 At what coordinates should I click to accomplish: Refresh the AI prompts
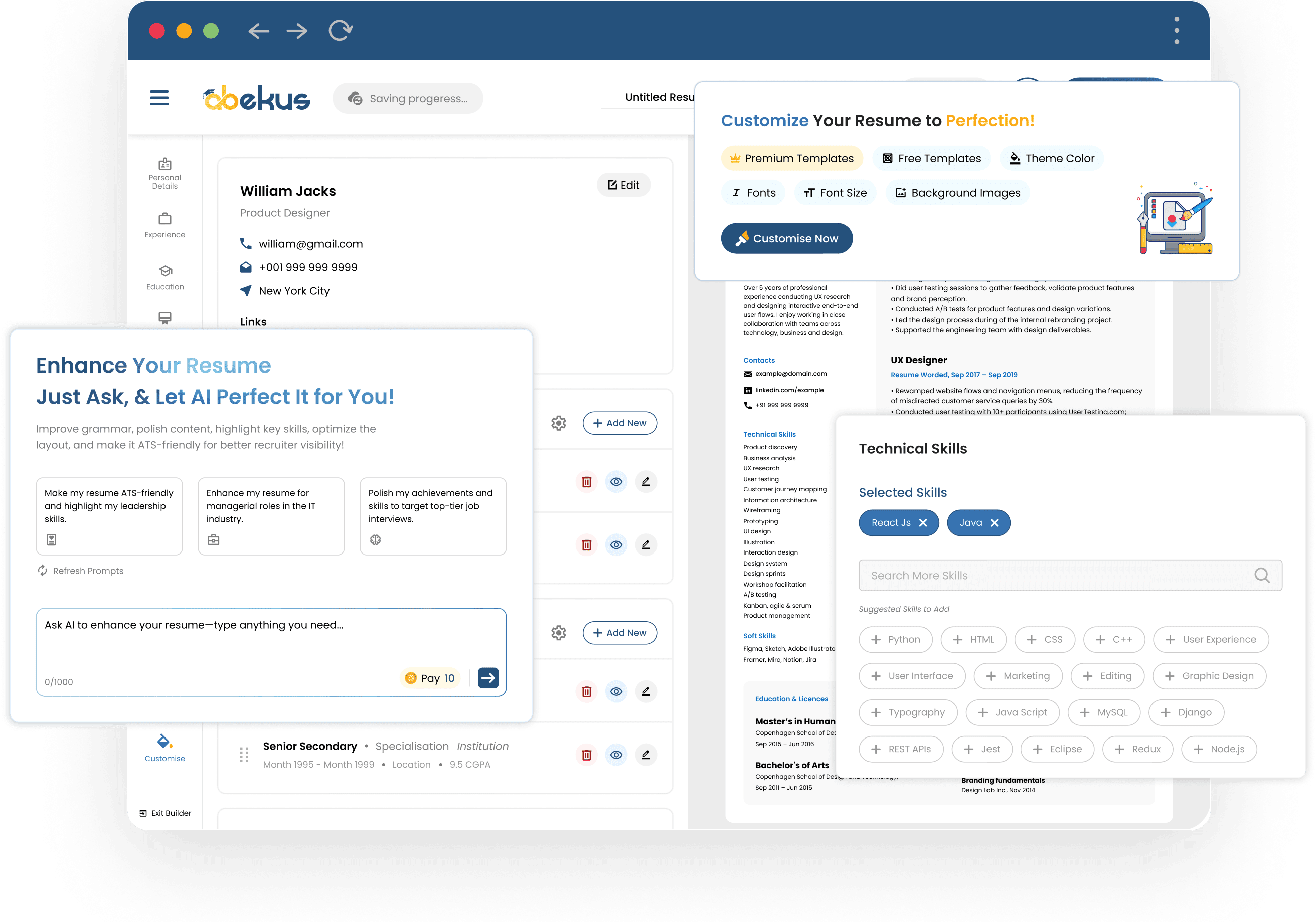pyautogui.click(x=80, y=570)
